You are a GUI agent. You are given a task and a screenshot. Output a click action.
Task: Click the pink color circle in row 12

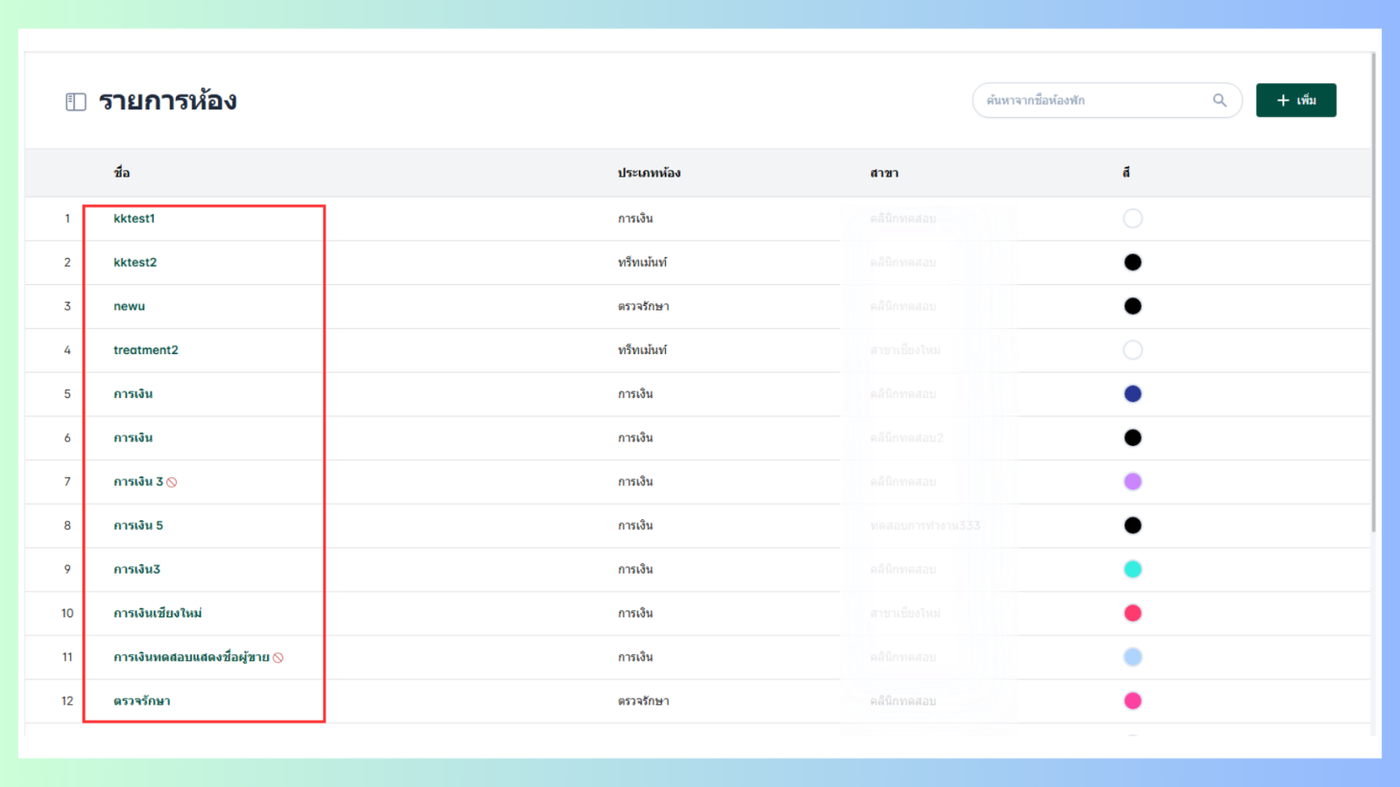[x=1132, y=701]
